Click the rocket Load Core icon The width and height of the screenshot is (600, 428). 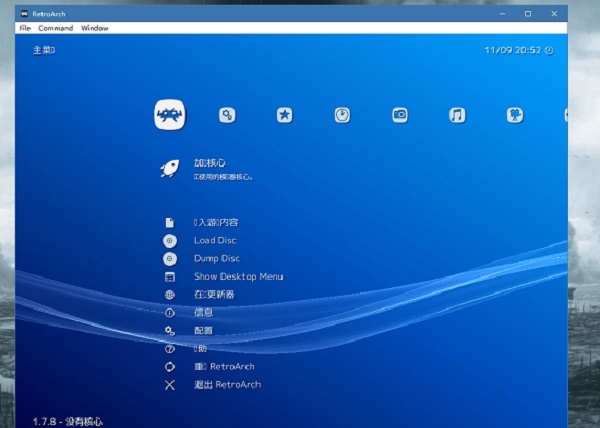[170, 168]
